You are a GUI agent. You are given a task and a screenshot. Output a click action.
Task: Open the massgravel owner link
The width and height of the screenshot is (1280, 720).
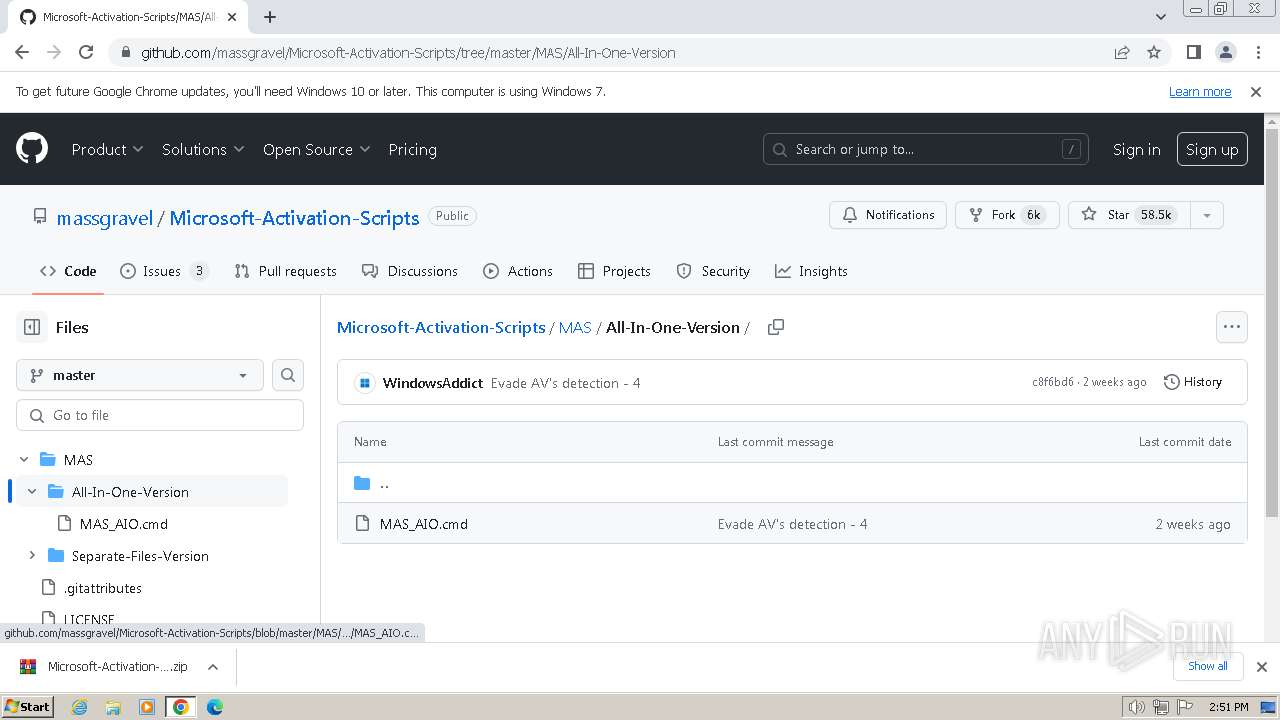[x=105, y=218]
